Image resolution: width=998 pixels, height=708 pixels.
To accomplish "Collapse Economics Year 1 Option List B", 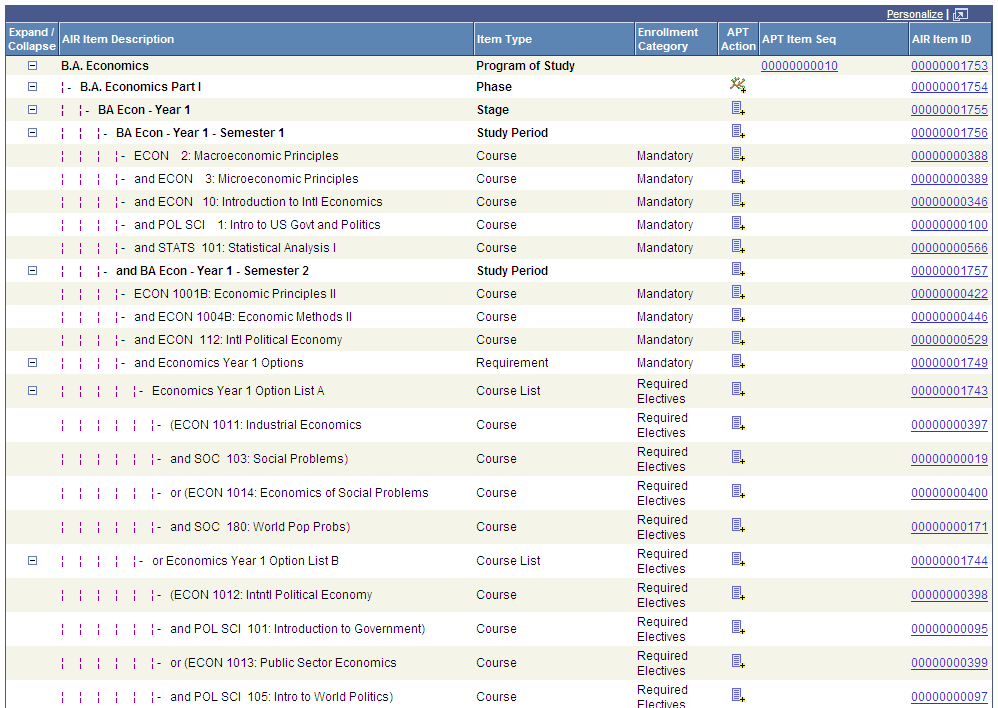I will [x=31, y=560].
